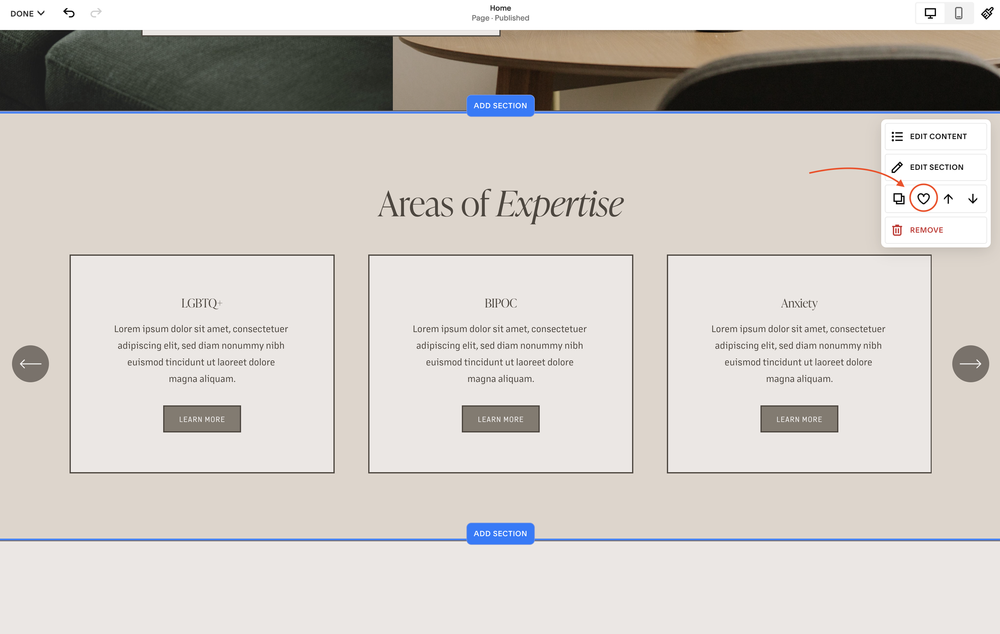1000x634 pixels.
Task: Duplicate the Areas of Expertise section
Action: (898, 198)
